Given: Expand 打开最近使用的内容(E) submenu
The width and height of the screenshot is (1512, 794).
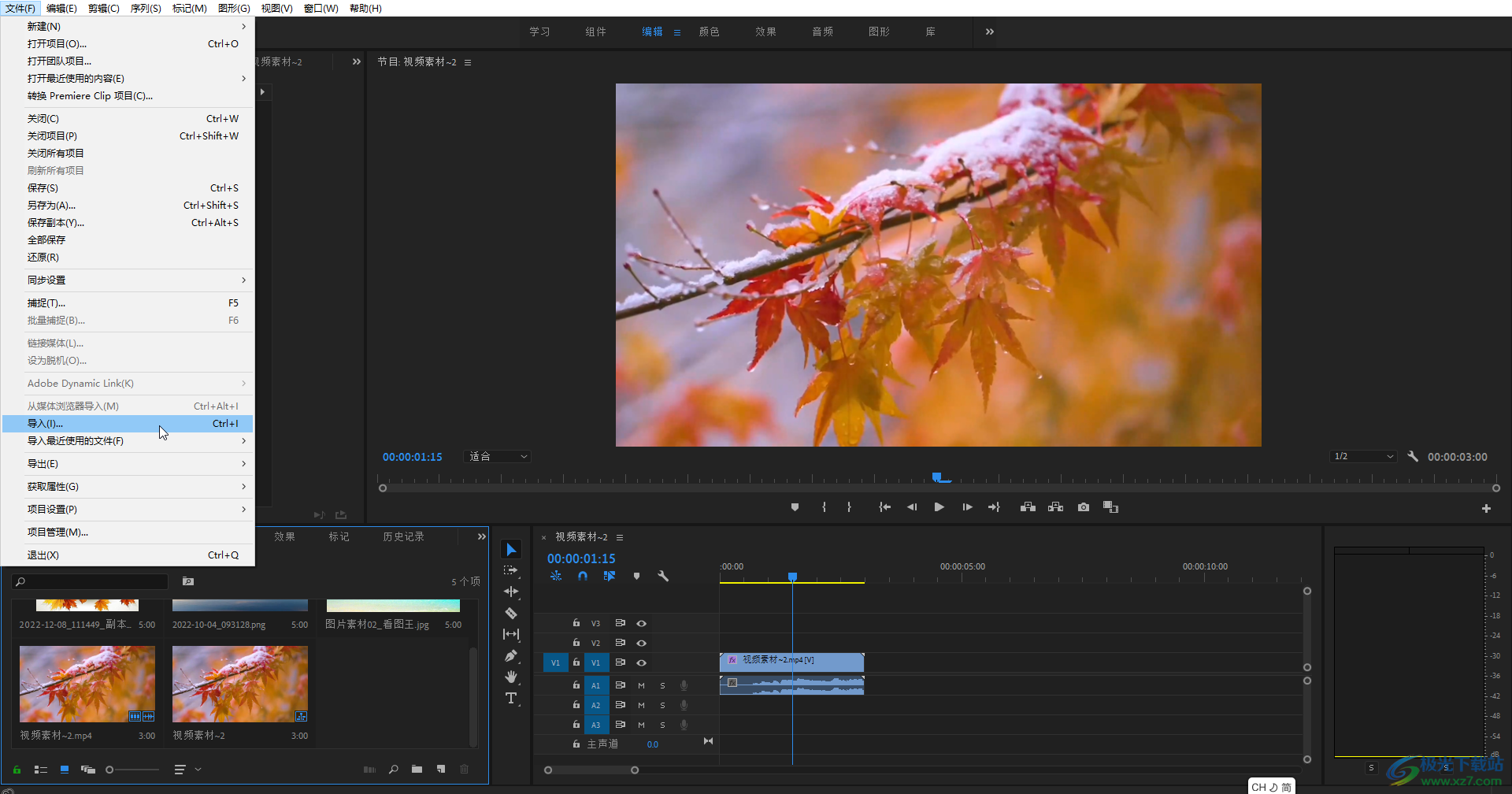Looking at the screenshot, I should click(x=128, y=78).
